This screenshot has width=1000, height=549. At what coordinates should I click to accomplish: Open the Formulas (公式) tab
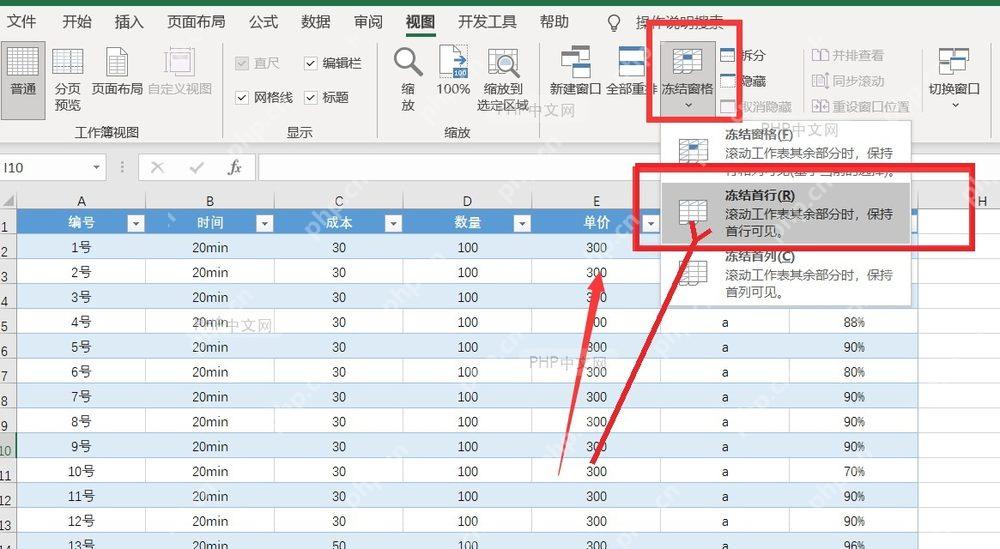[263, 22]
